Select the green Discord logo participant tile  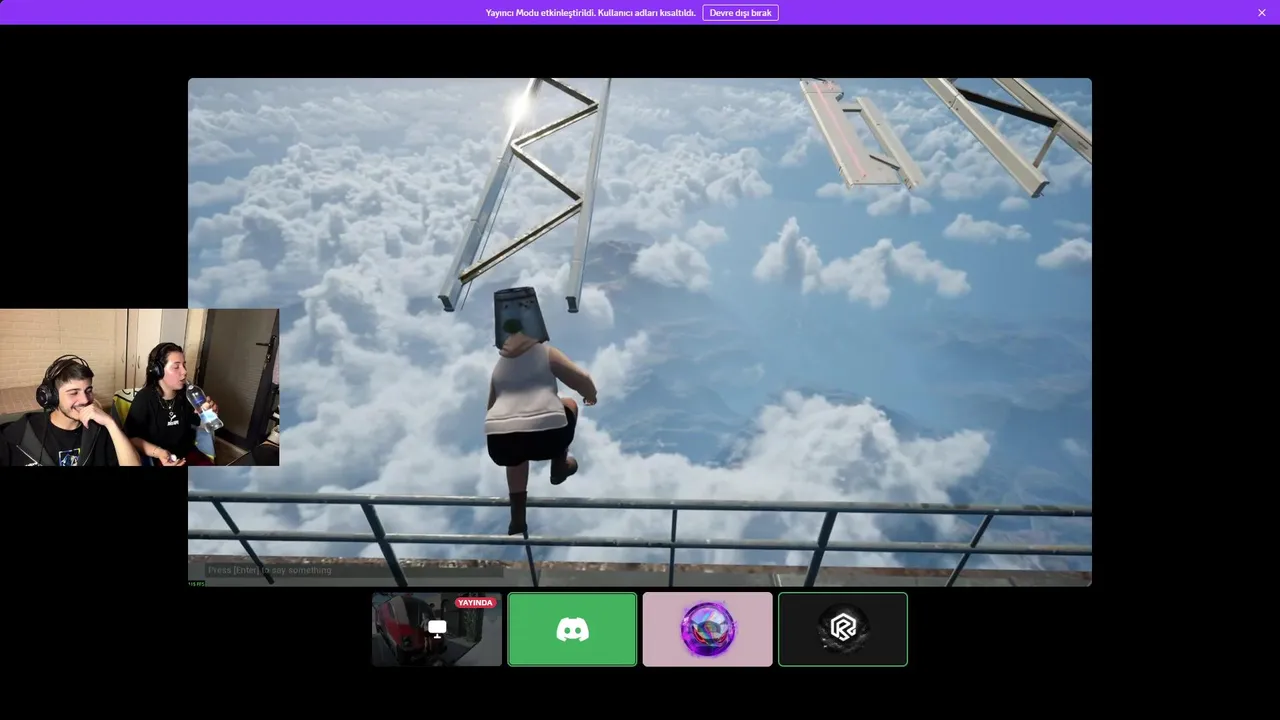[572, 629]
